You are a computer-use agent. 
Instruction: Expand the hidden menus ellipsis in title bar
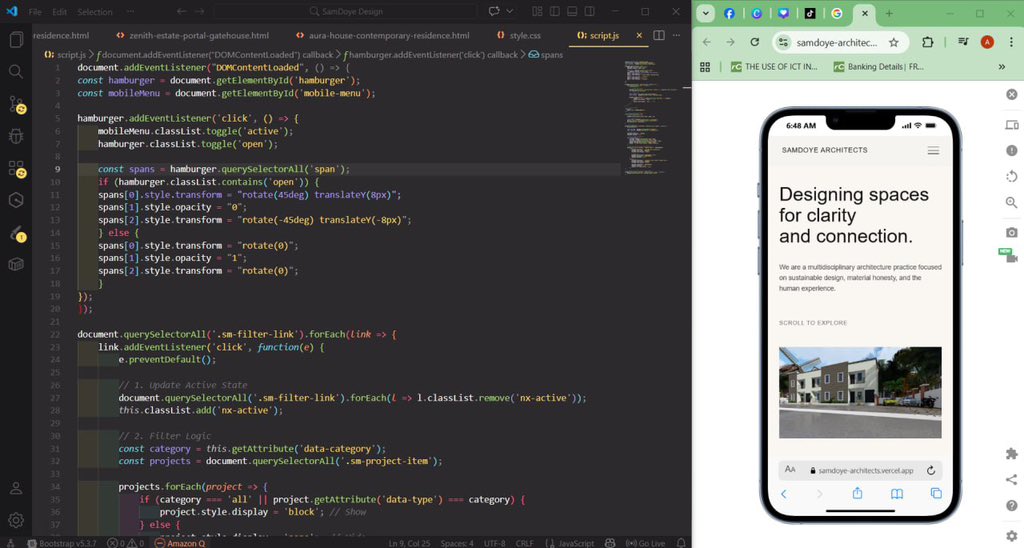(x=130, y=12)
